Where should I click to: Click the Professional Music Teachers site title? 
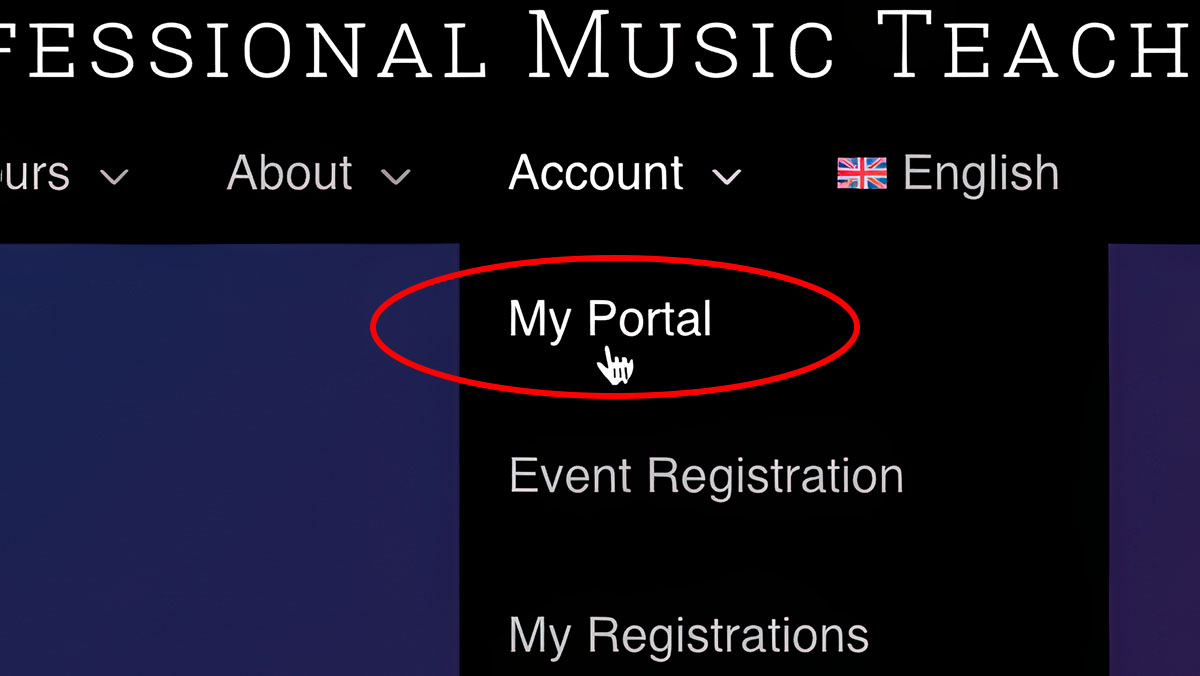[600, 45]
